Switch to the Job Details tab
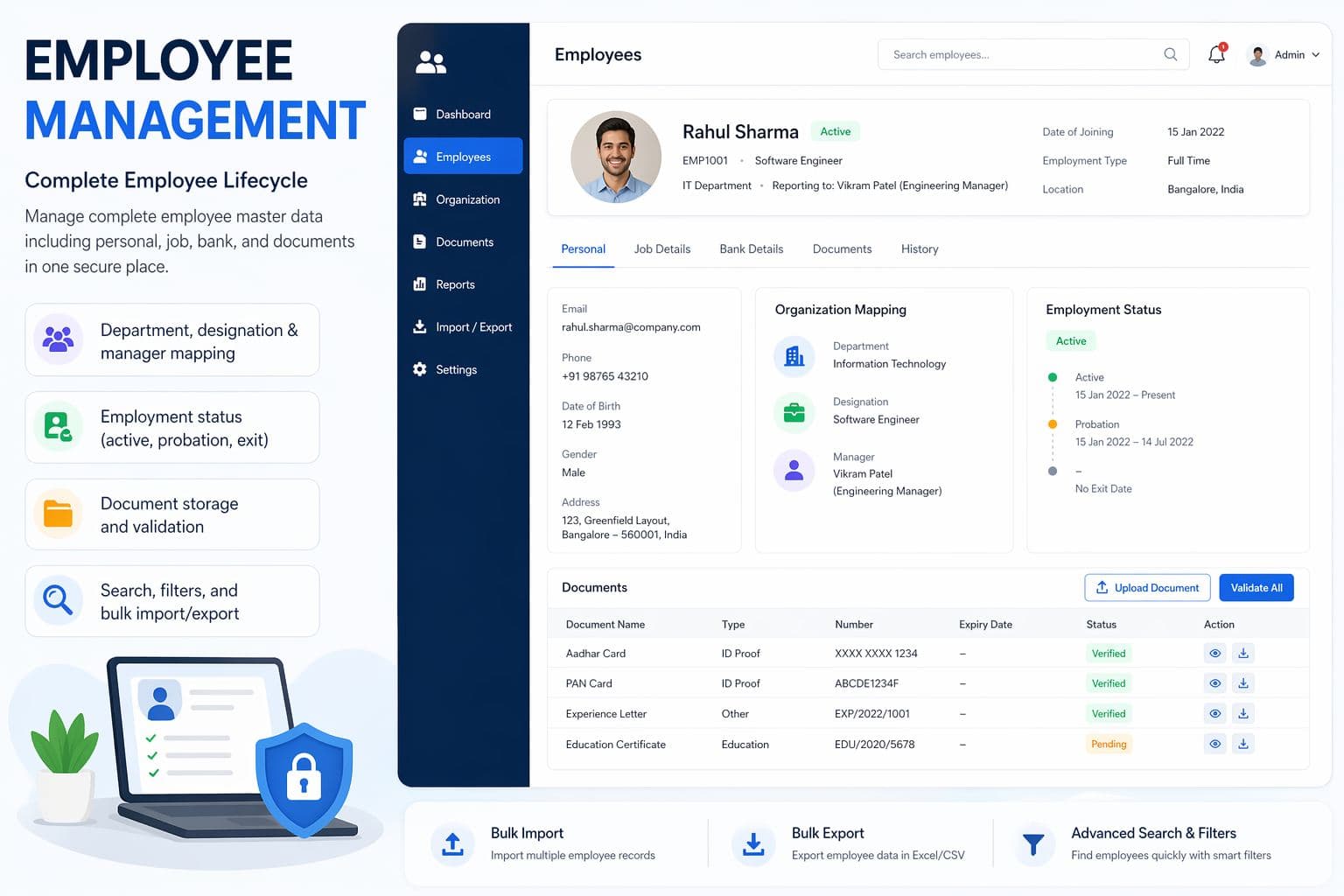 pyautogui.click(x=662, y=249)
